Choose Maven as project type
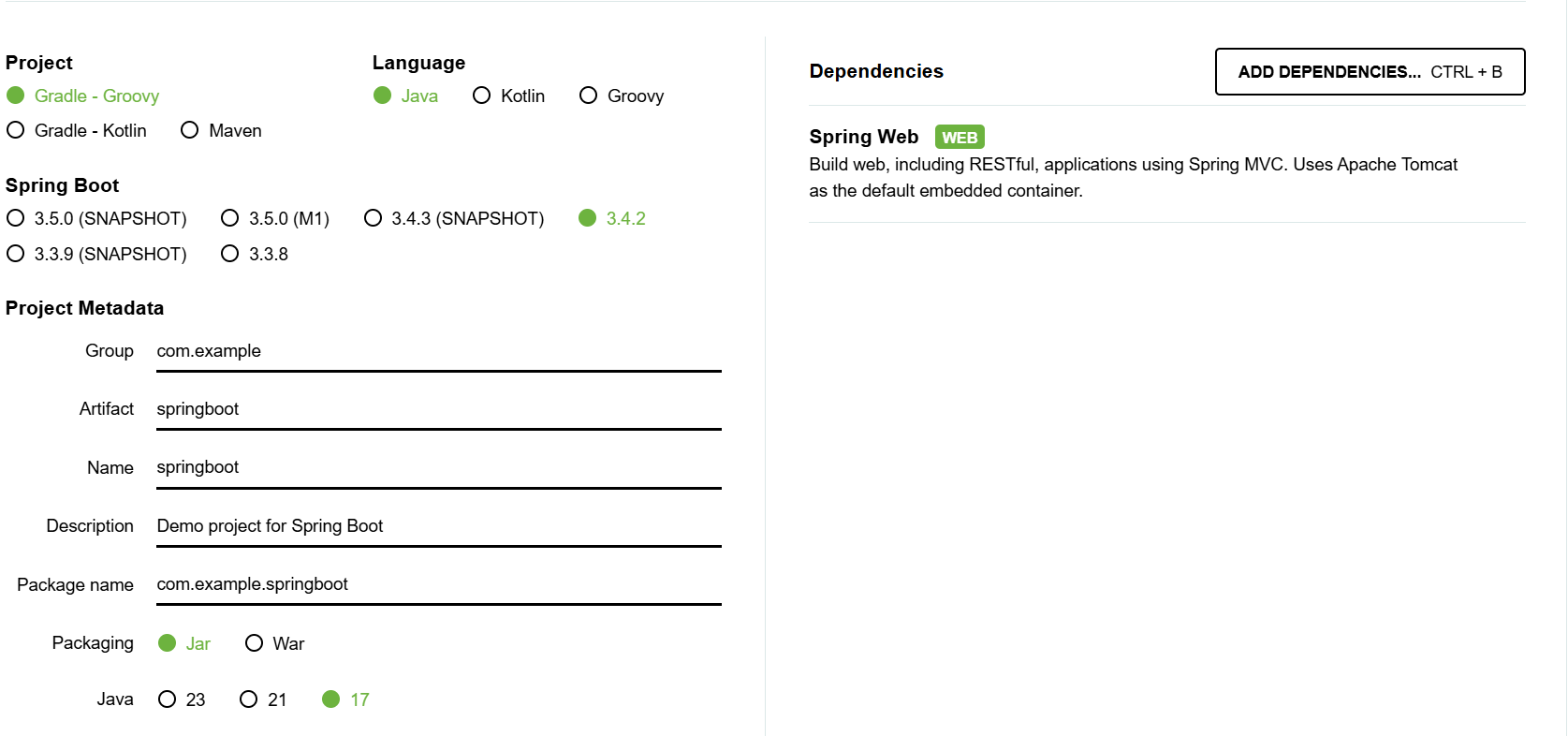Screen dimensions: 1568x736 coord(221,130)
